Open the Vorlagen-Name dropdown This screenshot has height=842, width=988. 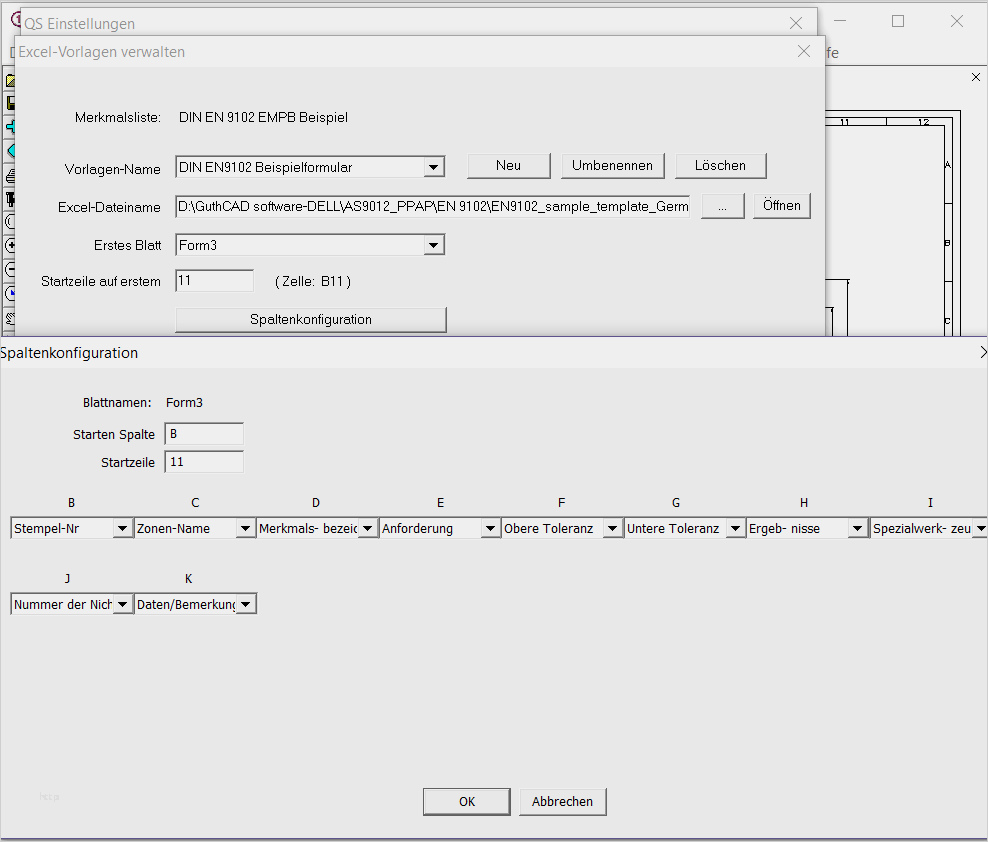pos(433,167)
